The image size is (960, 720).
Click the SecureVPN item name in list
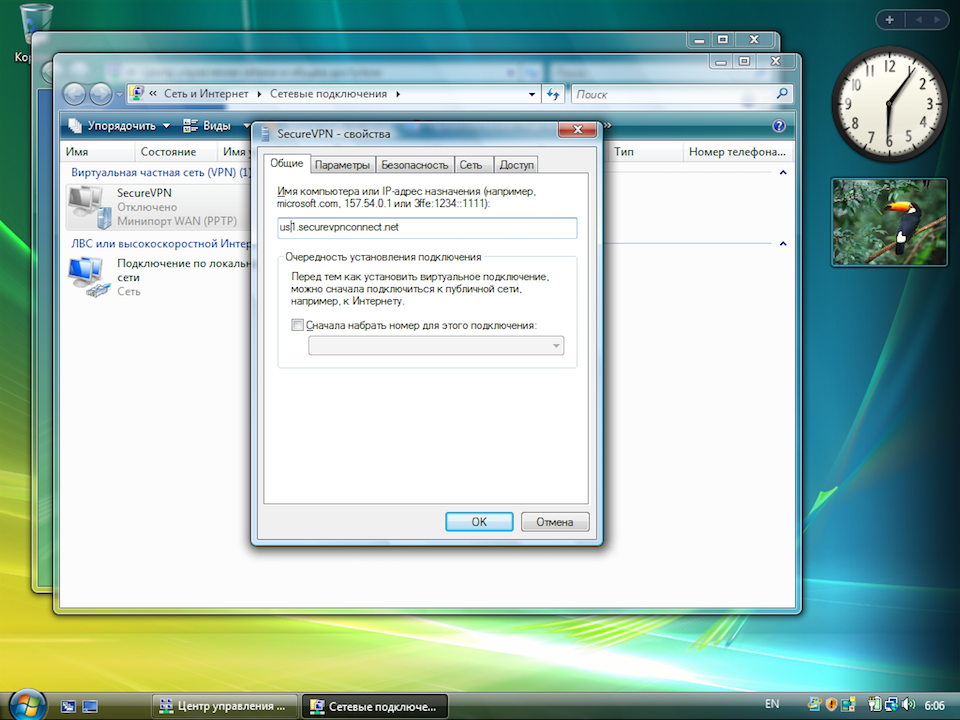[144, 193]
